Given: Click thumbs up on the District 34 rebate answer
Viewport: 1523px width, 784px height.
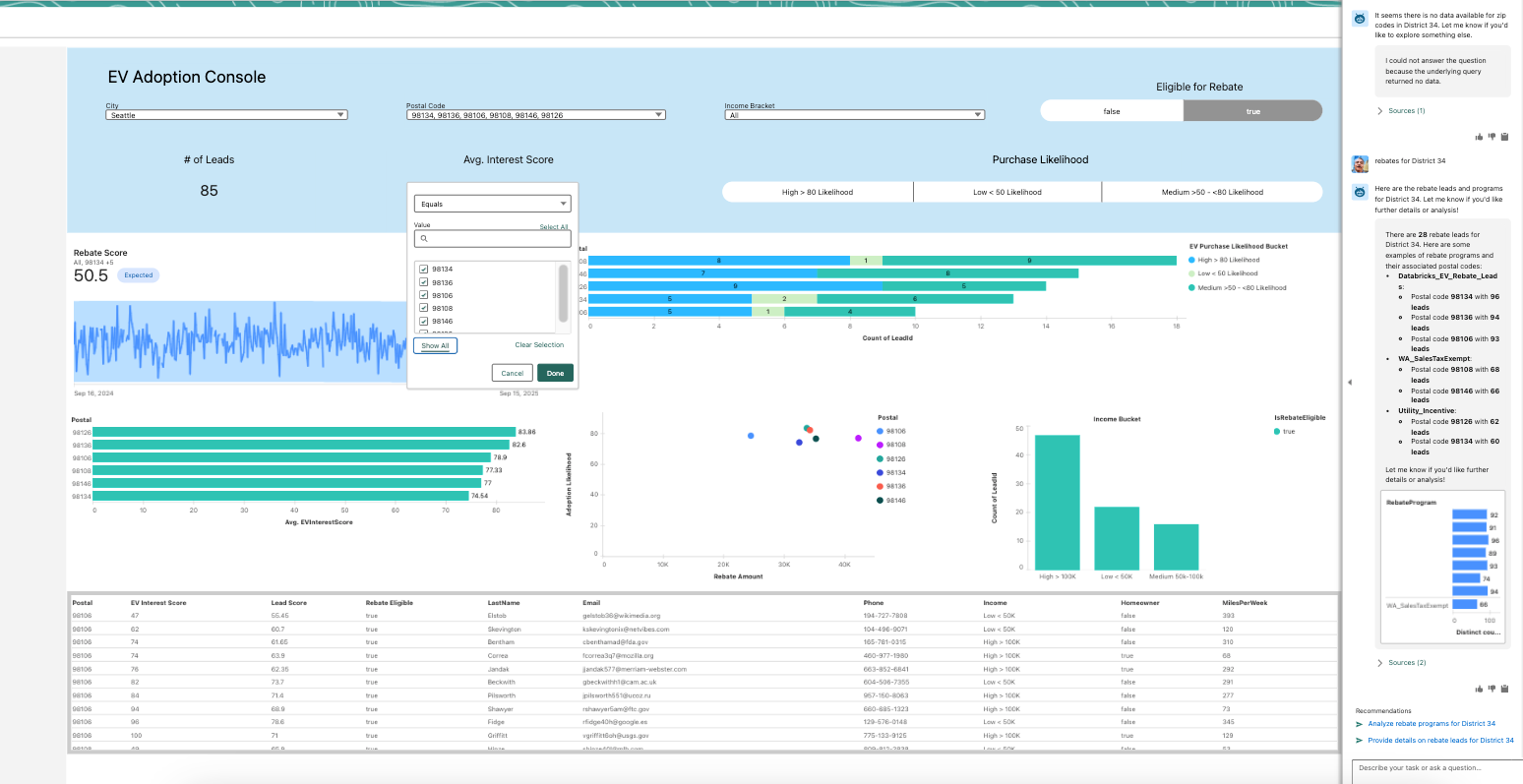Looking at the screenshot, I should click(1480, 689).
